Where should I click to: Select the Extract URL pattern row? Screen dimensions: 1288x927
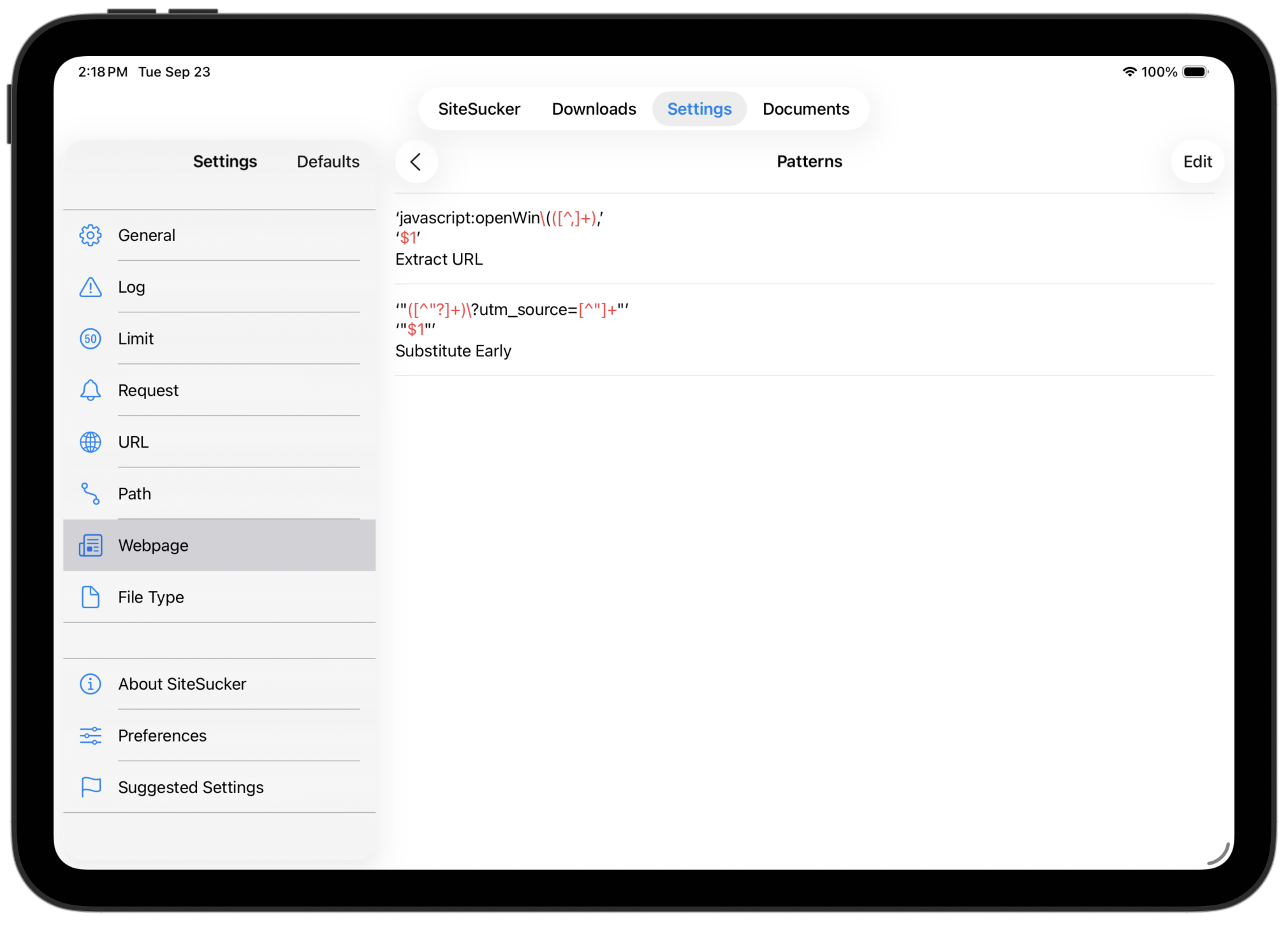tap(805, 238)
